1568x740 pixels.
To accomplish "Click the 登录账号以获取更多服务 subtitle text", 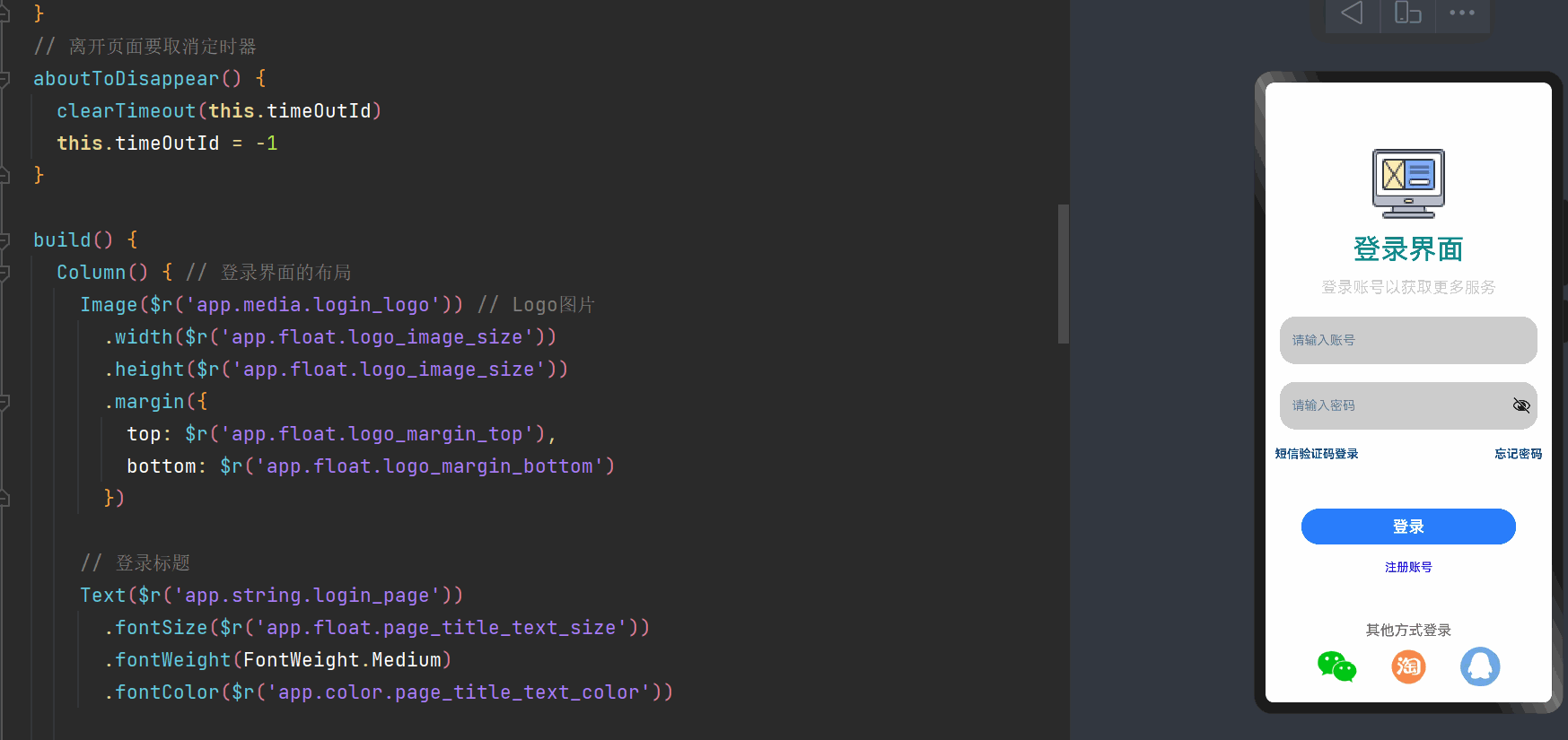I will tap(1408, 287).
